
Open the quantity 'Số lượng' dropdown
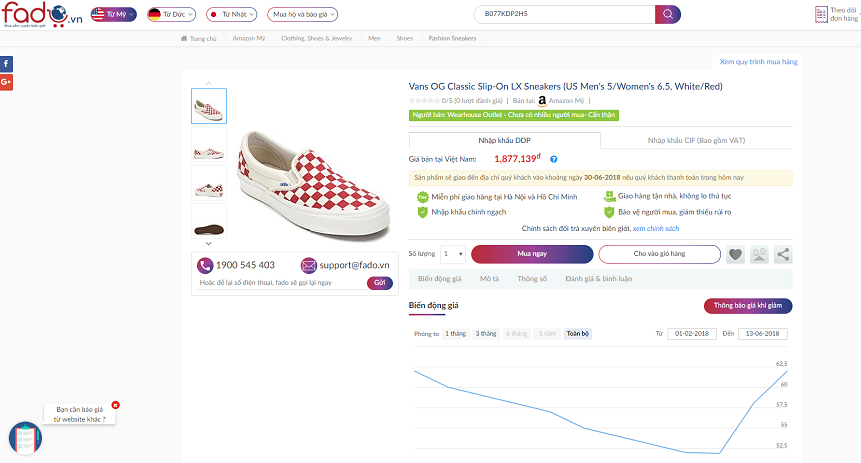(453, 254)
